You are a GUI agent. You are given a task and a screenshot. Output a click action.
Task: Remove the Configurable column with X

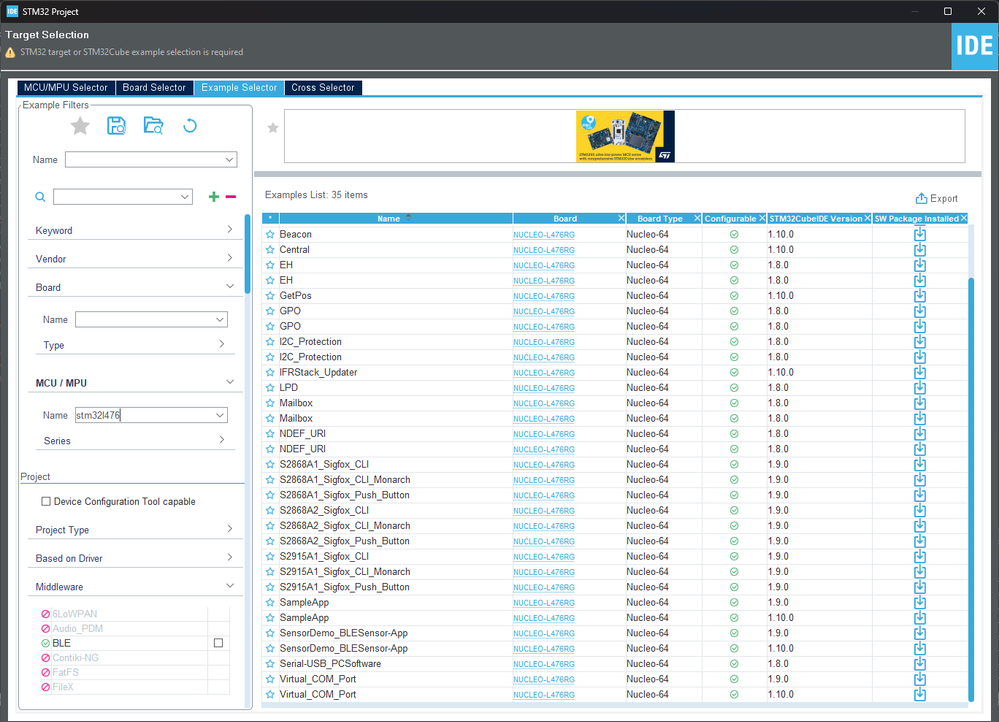click(762, 218)
